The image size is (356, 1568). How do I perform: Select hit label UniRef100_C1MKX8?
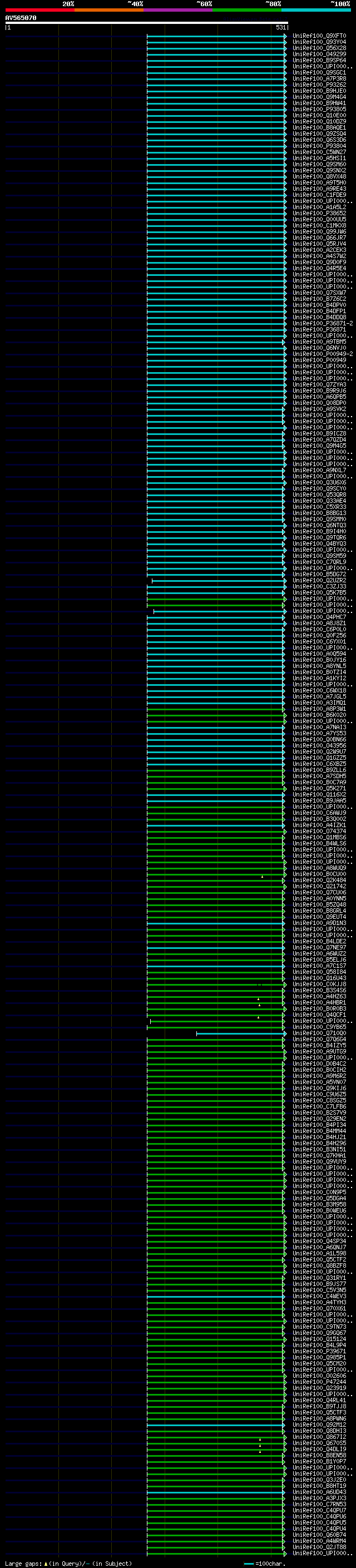point(319,225)
